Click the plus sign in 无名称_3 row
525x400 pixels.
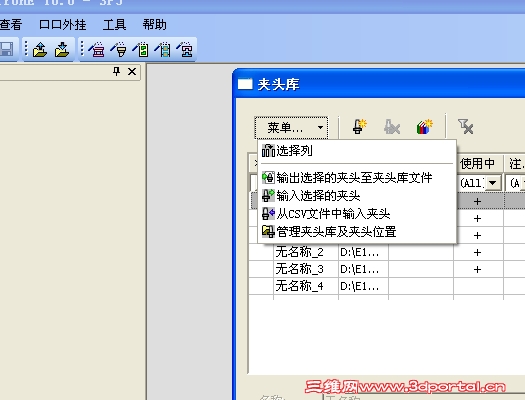[477, 269]
